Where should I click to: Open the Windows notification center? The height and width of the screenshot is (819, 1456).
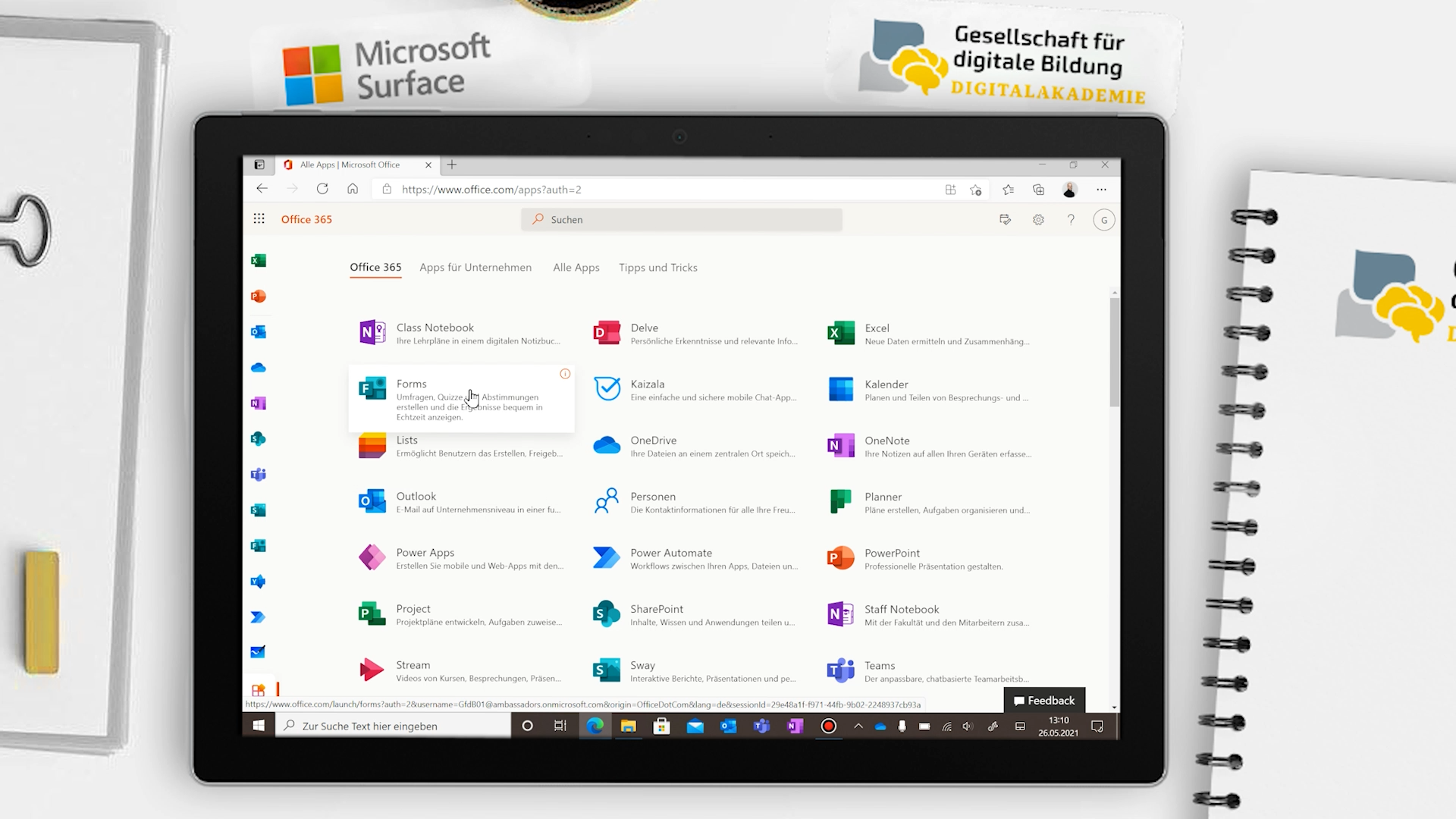(x=1097, y=726)
